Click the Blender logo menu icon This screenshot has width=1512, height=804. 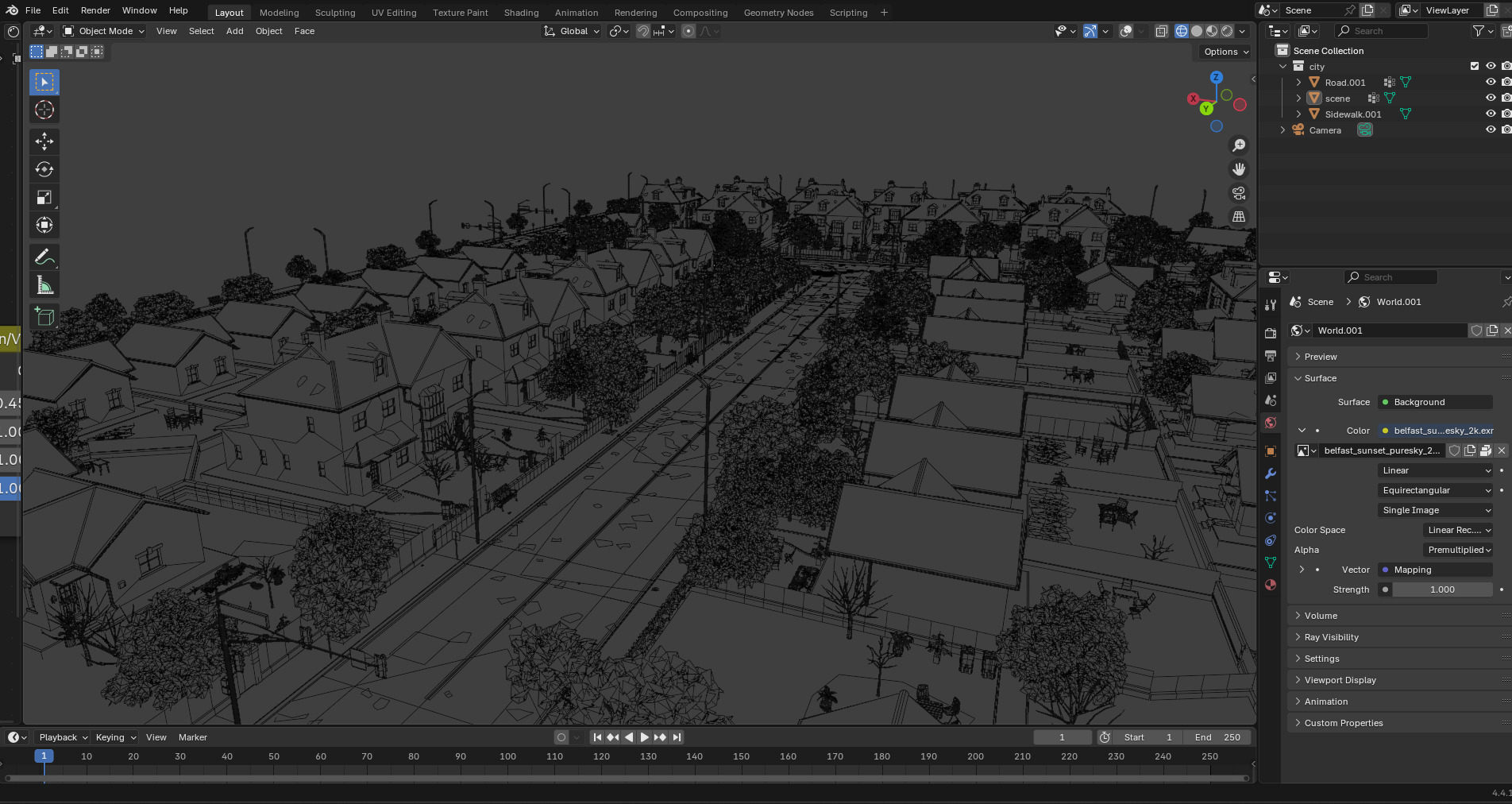(x=12, y=10)
